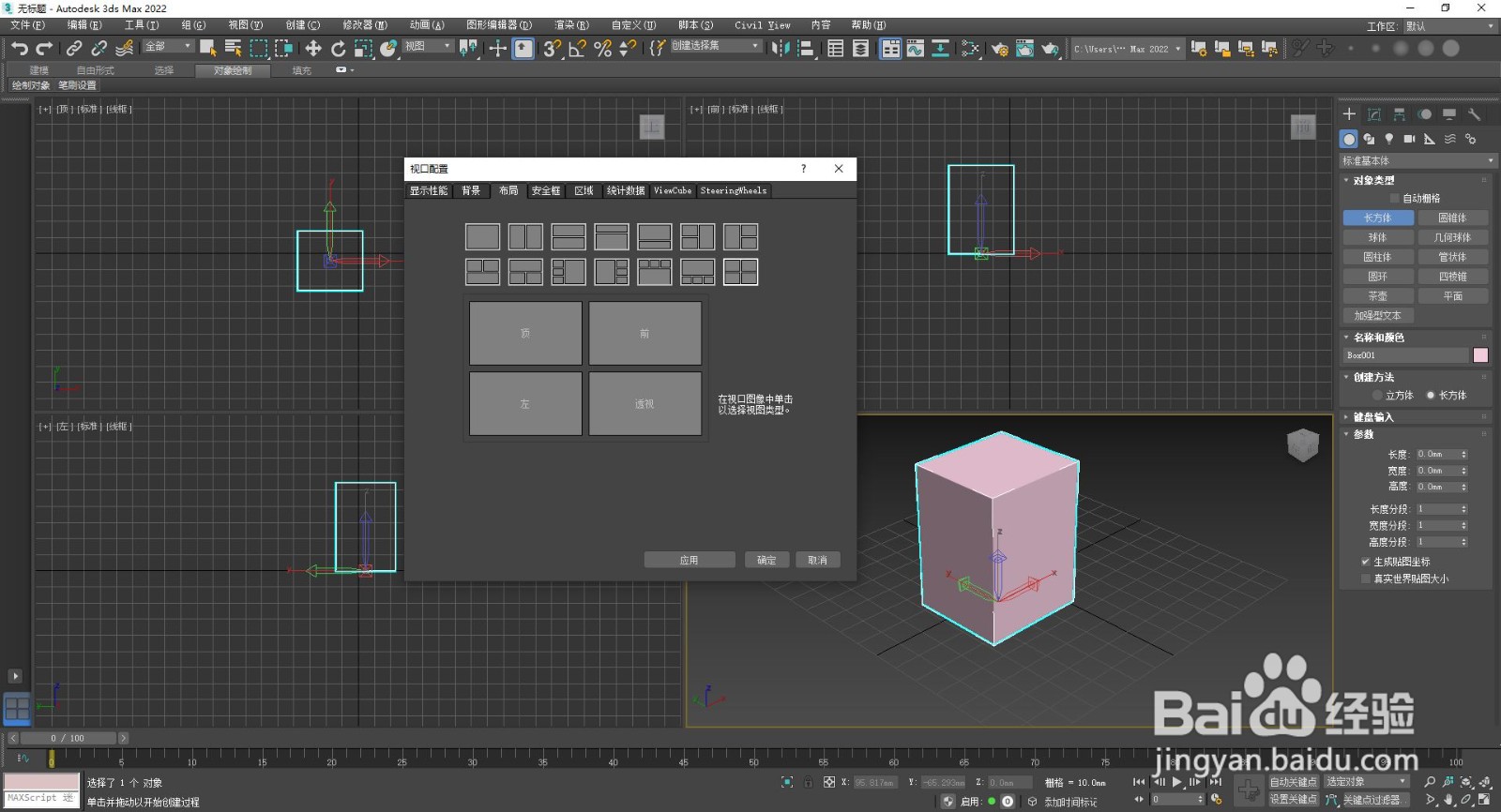The height and width of the screenshot is (812, 1501).
Task: Check the 真实世界贴图大小 option
Action: pyautogui.click(x=1366, y=579)
